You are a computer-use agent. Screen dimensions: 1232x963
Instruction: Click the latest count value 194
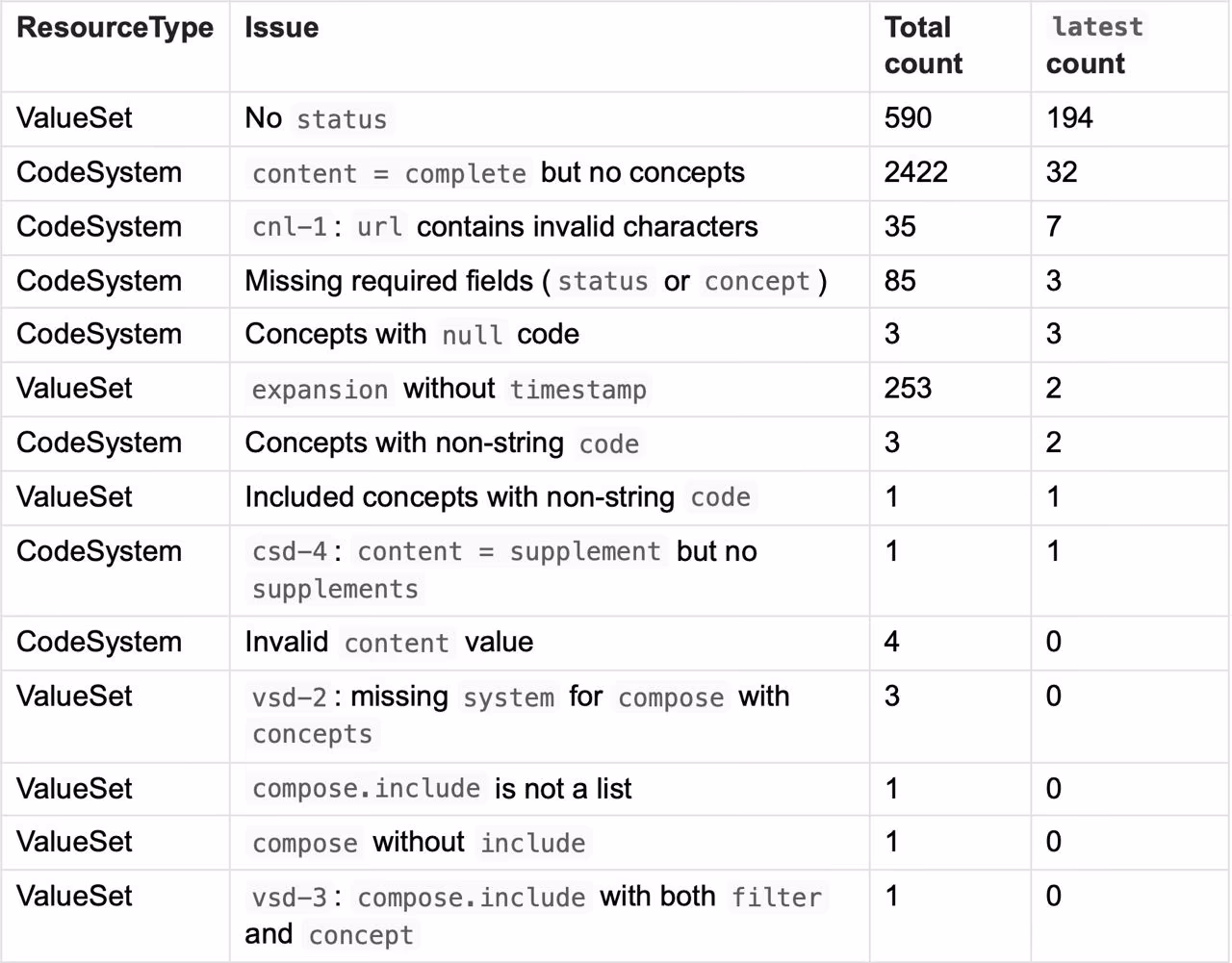tap(1069, 118)
